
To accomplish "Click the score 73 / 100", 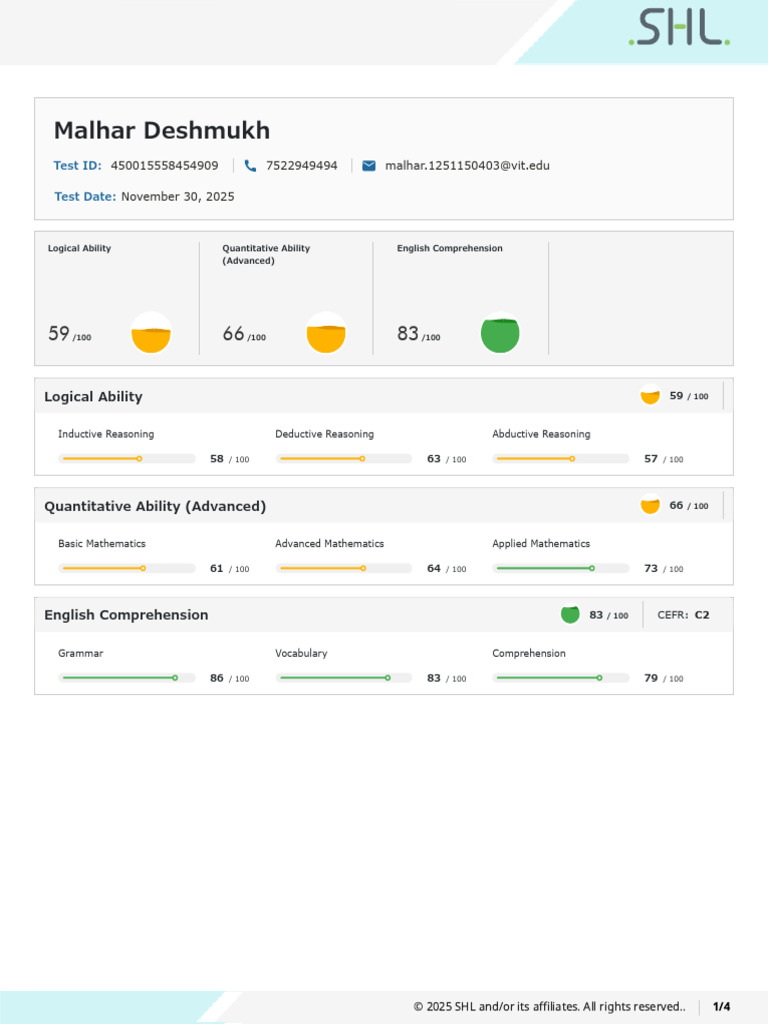I will (664, 569).
